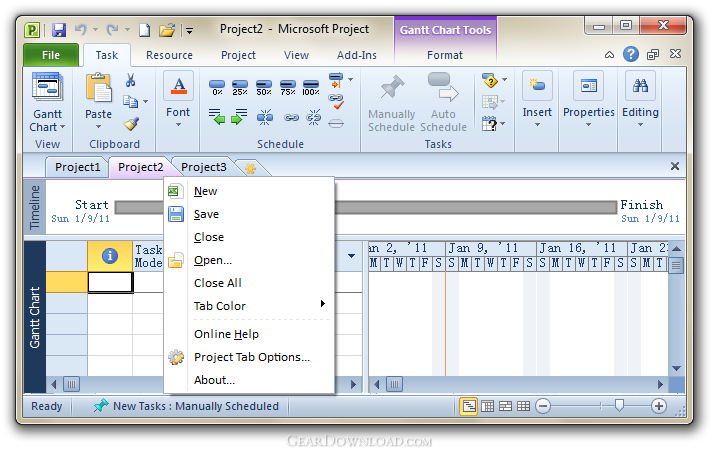The height and width of the screenshot is (449, 719).
Task: Click the Undo arrow icon
Action: coord(81,30)
